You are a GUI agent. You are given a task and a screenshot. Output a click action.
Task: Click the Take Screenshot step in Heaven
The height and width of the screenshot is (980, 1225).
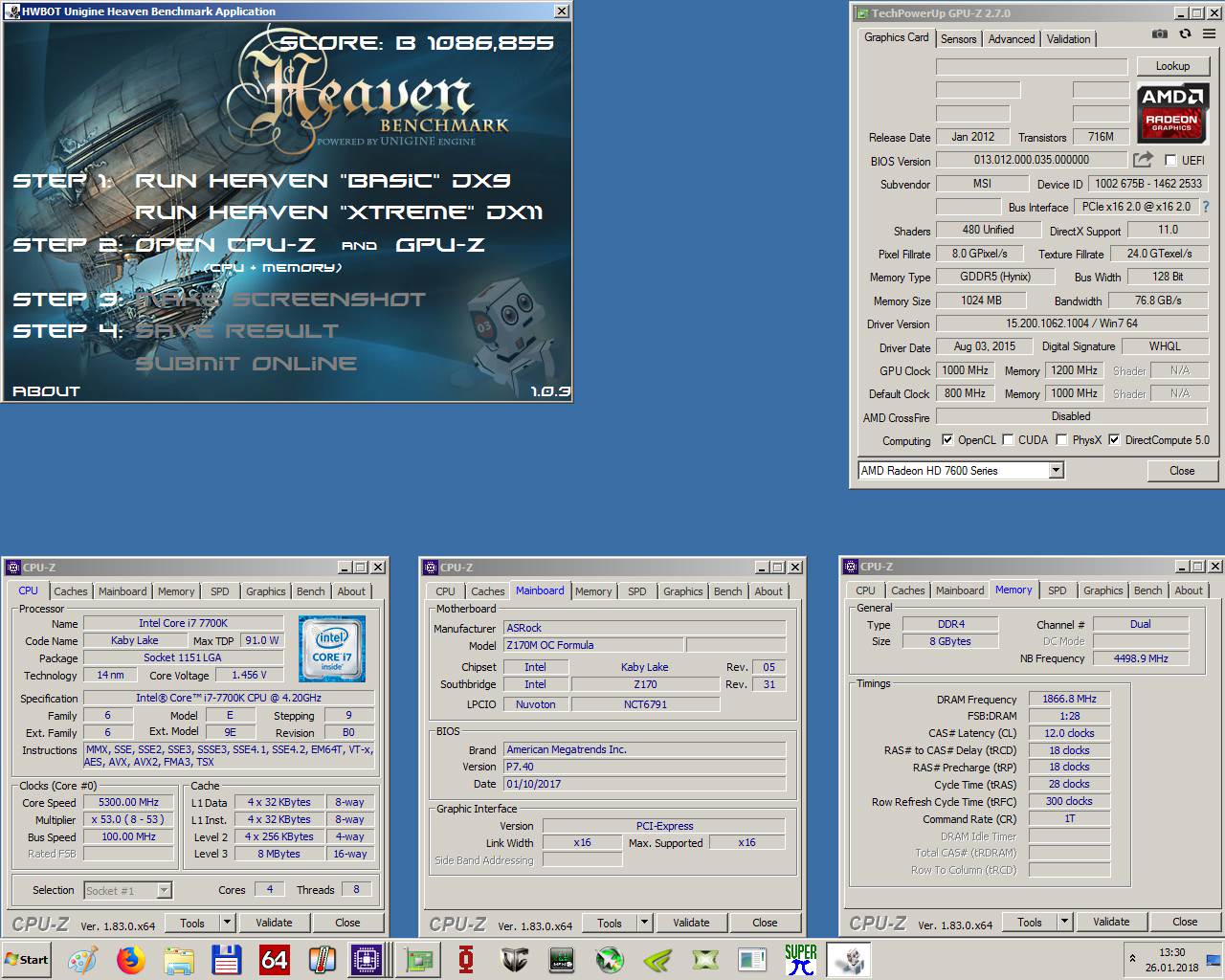(x=280, y=299)
